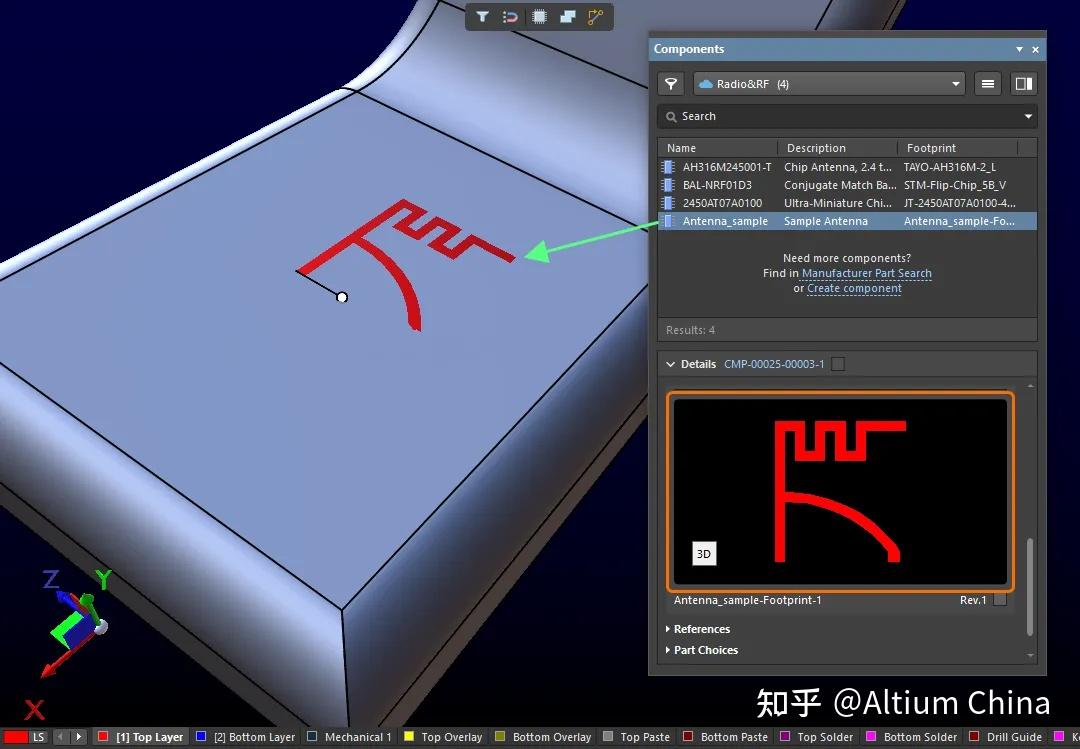Click the blue Bottom Layer color swatch
The height and width of the screenshot is (749, 1080).
tap(201, 737)
